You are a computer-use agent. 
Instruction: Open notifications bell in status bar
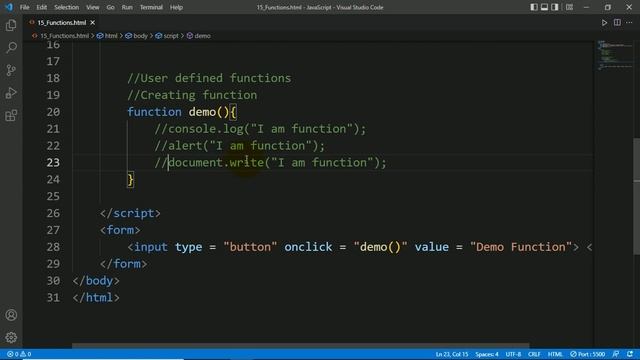click(x=630, y=354)
